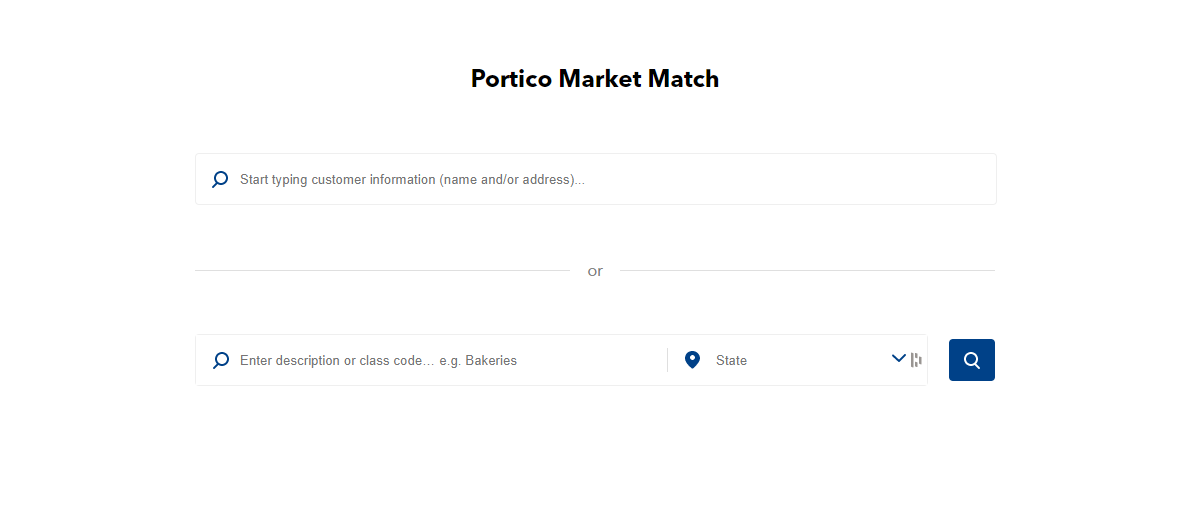
Task: Click the "e.g. Bakeries" example placeholder text
Action: (478, 360)
